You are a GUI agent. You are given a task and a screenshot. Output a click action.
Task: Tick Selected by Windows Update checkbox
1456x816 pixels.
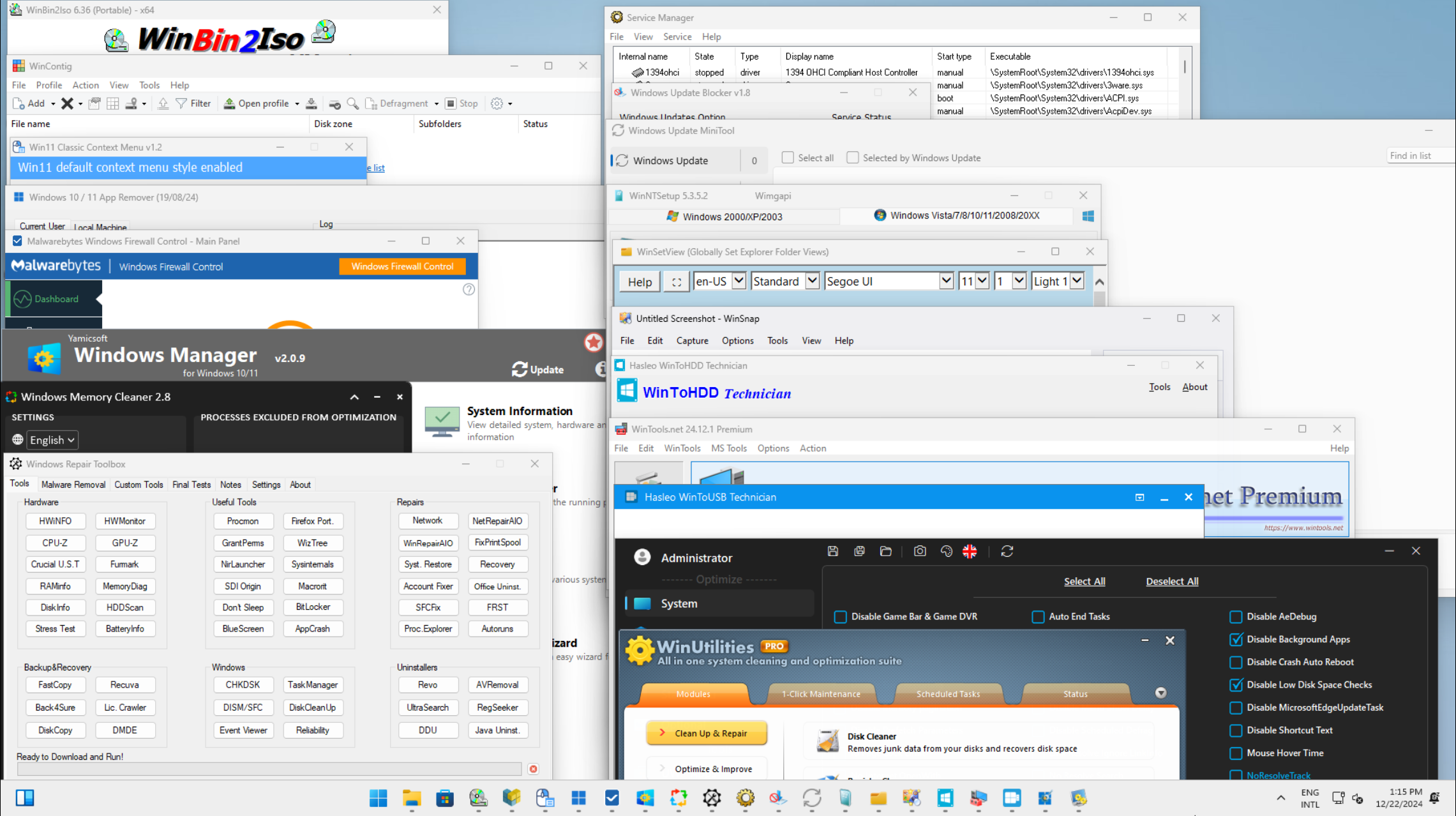(x=852, y=157)
